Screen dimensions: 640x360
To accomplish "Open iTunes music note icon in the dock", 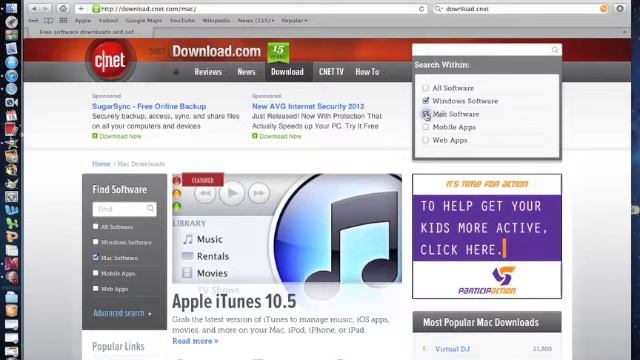I will [x=11, y=76].
